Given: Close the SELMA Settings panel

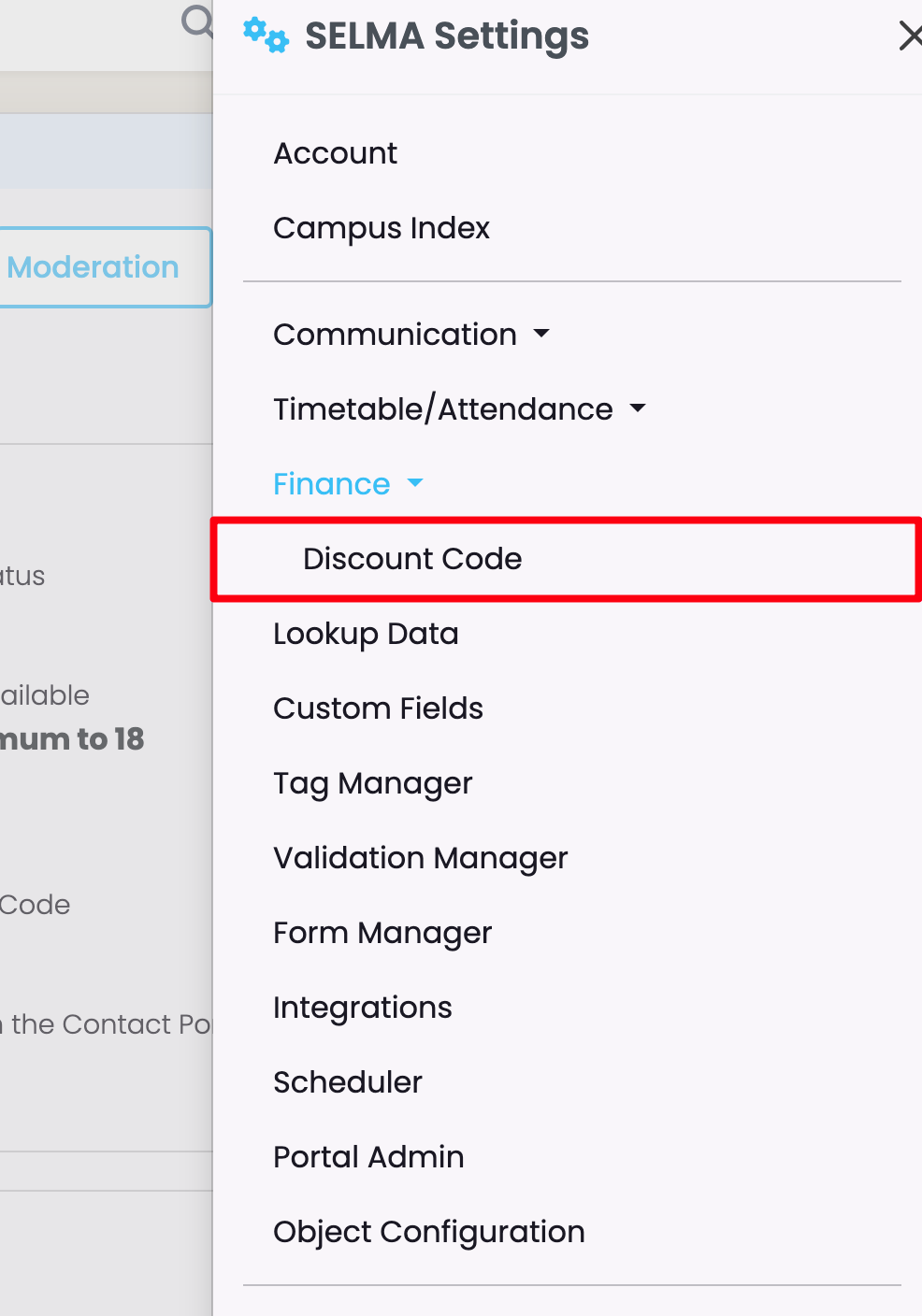Looking at the screenshot, I should tap(909, 36).
